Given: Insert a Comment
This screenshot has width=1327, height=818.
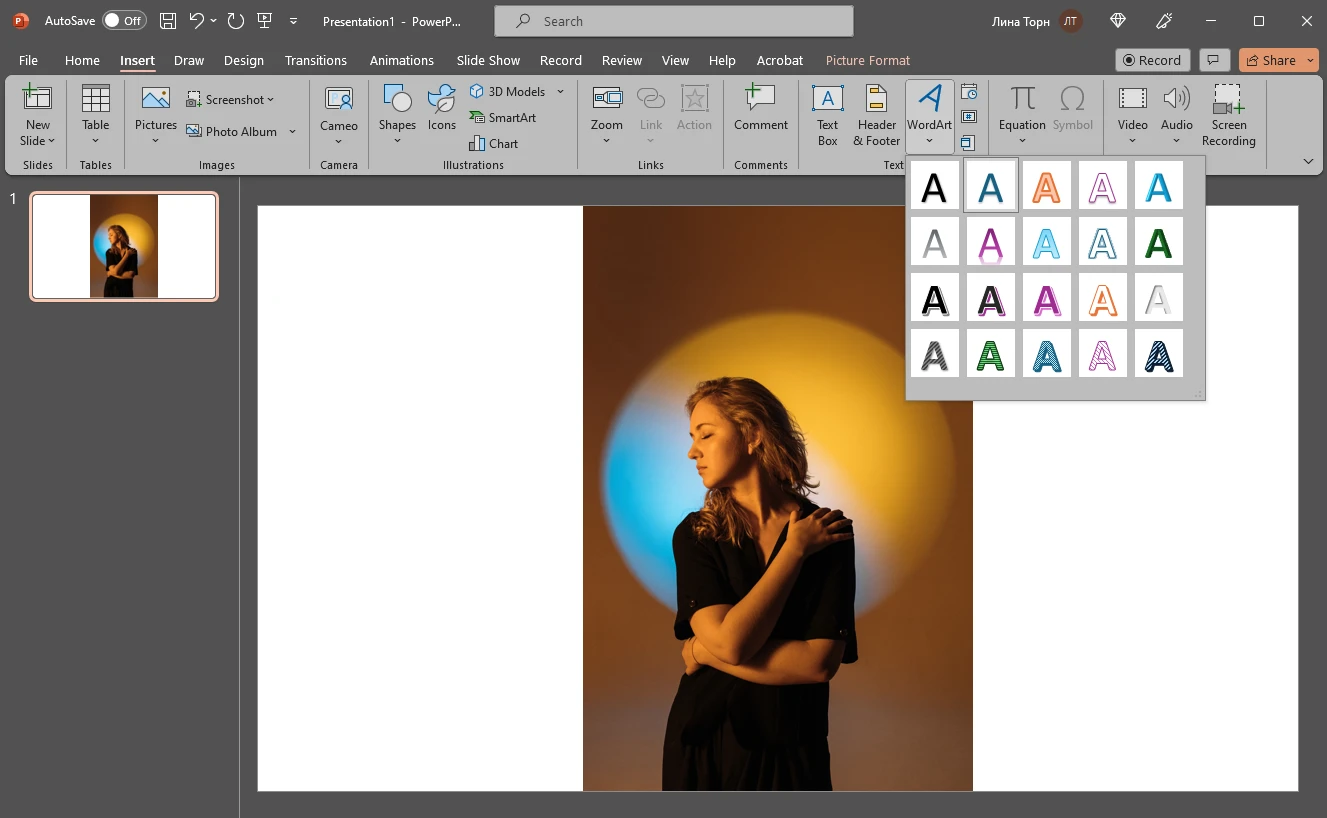Looking at the screenshot, I should pyautogui.click(x=760, y=110).
